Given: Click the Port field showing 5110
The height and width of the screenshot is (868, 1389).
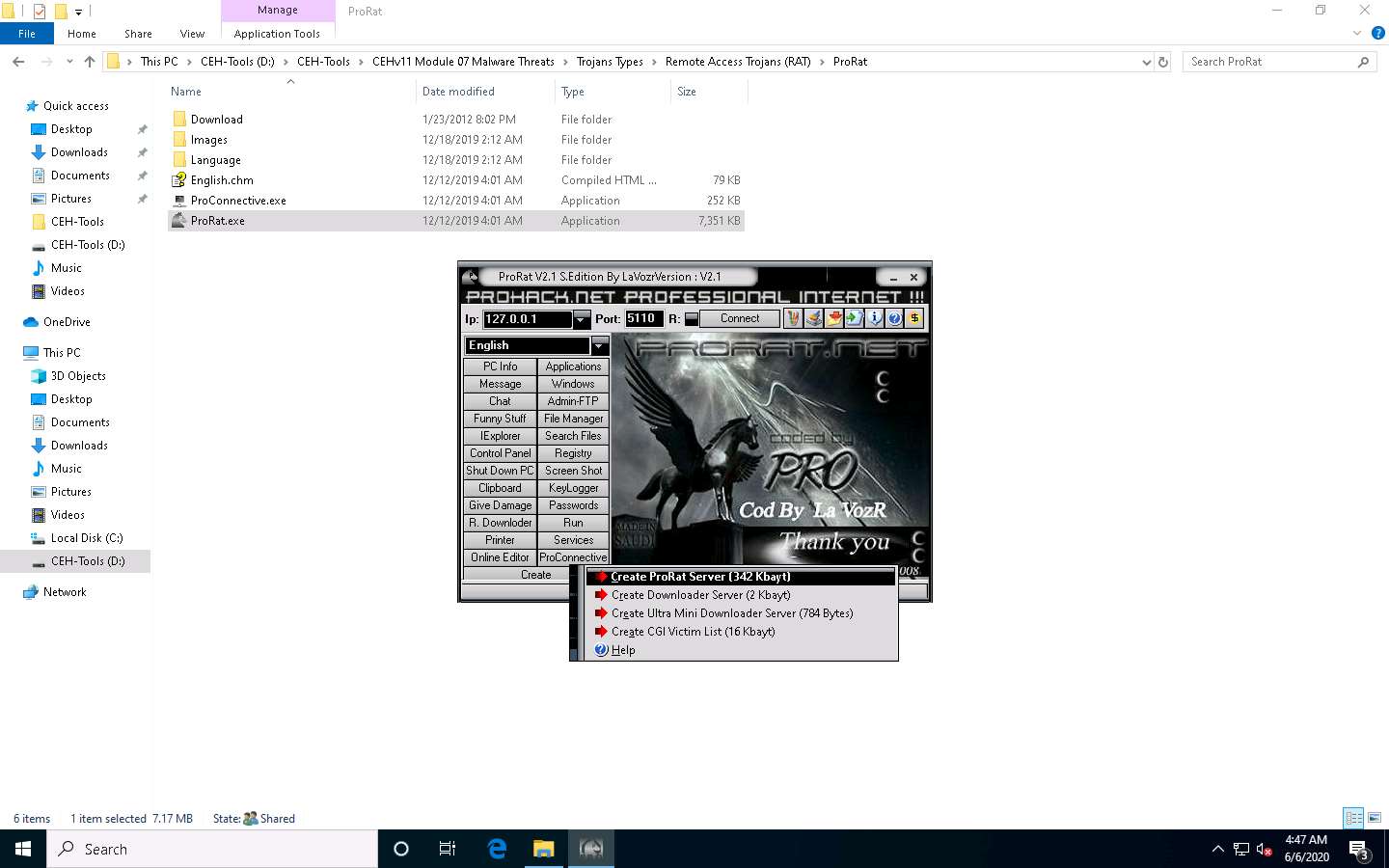Looking at the screenshot, I should click(x=643, y=318).
